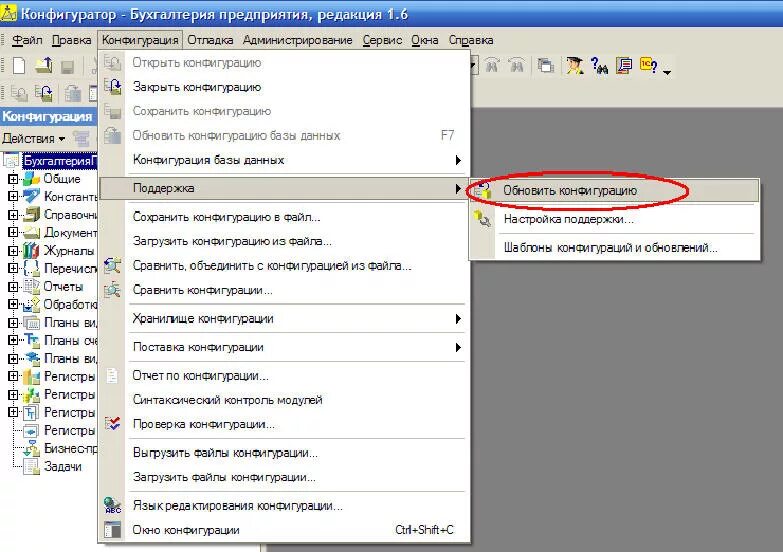Select Настройка поддержки... in submenu
The height and width of the screenshot is (552, 783).
(614, 219)
